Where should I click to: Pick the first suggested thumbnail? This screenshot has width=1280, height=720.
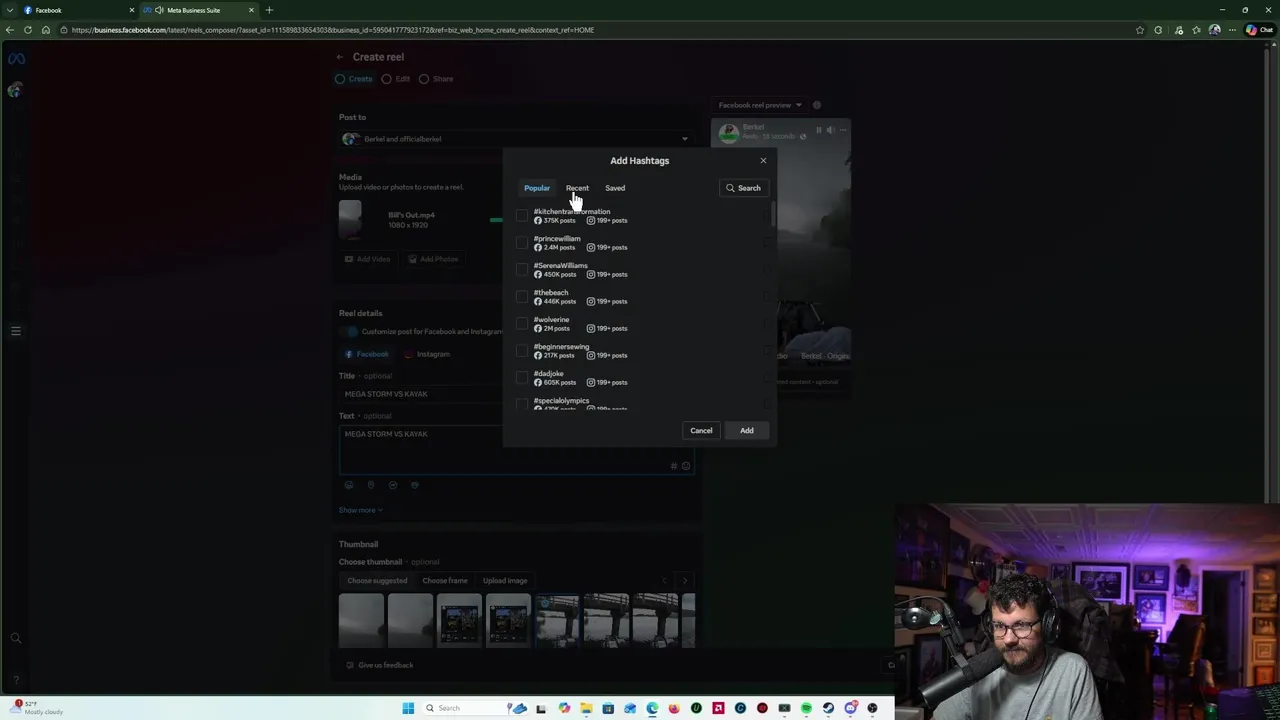[361, 620]
